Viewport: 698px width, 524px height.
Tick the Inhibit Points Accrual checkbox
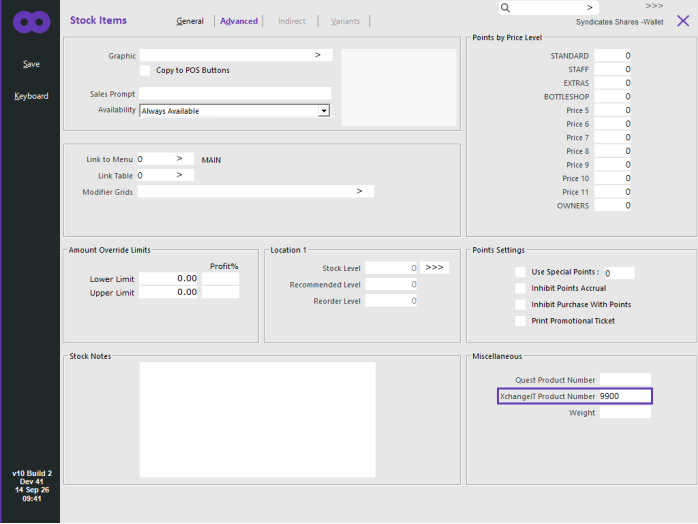coord(520,288)
